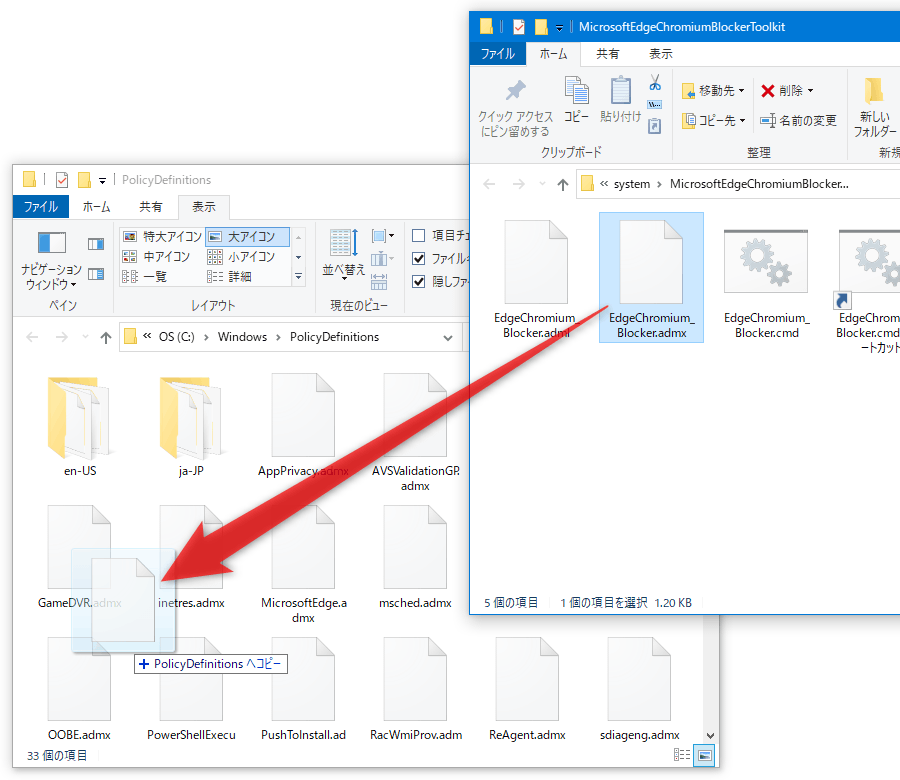Click the OS (C:) breadcrumb
Viewport: 900px width, 780px height.
pos(177,337)
